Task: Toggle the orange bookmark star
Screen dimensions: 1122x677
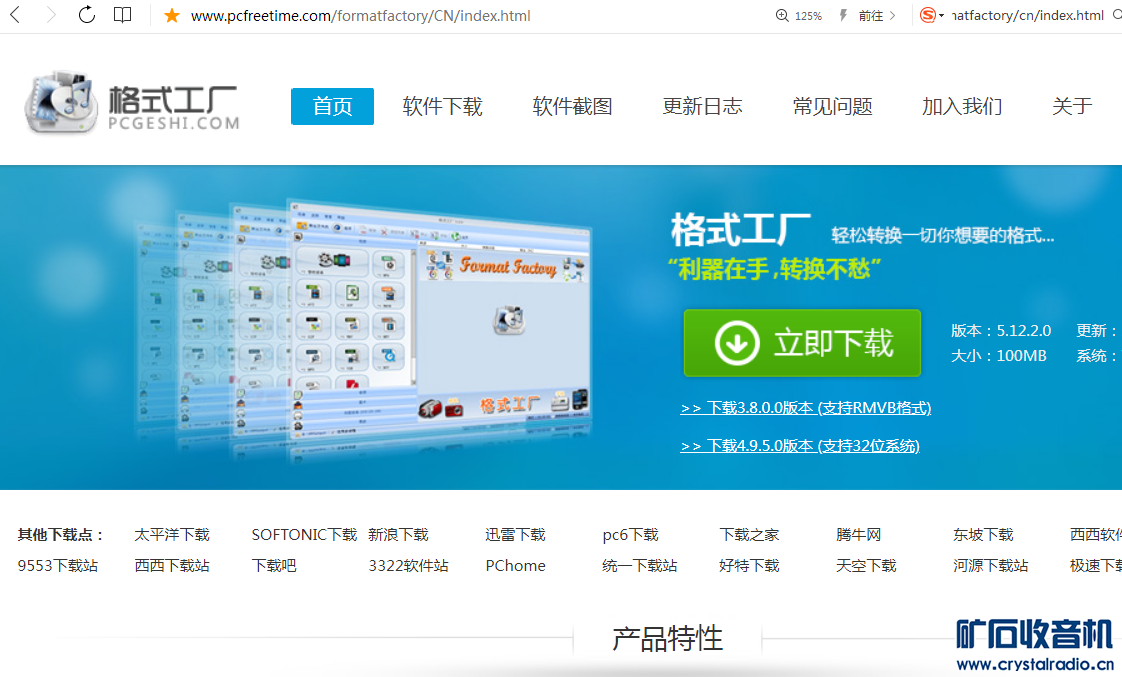Action: point(172,16)
